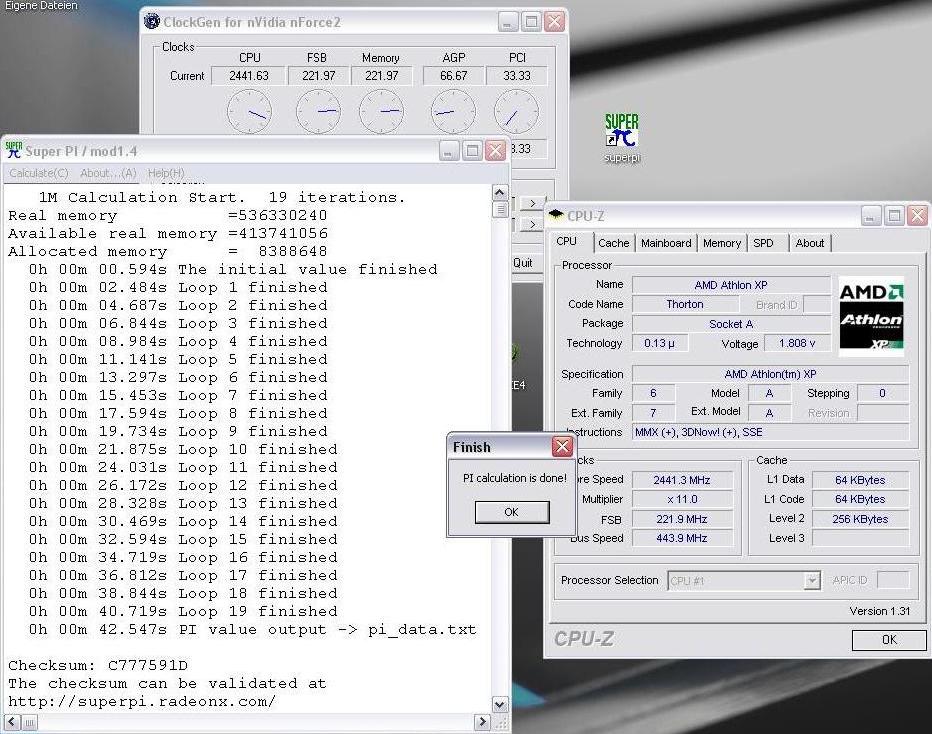Screen dimensions: 932x734
Task: Click the Memory clock value in ClockGen
Action: tap(382, 75)
